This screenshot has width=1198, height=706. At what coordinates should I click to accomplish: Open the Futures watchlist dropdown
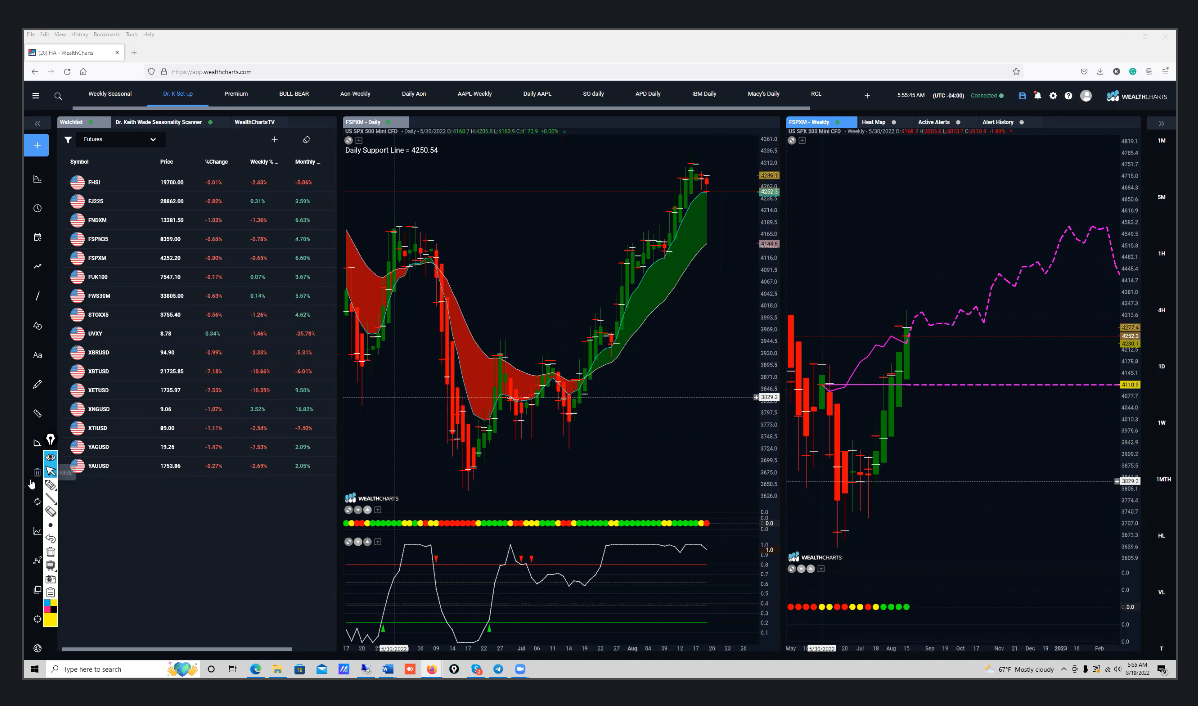coord(119,140)
